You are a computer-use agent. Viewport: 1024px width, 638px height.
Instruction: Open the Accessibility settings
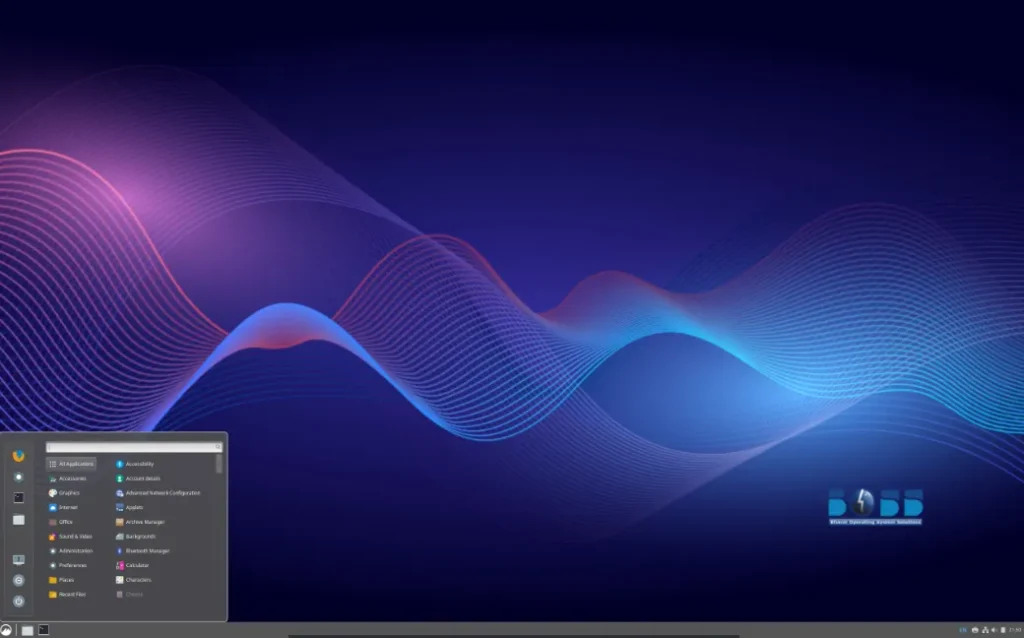(x=140, y=464)
